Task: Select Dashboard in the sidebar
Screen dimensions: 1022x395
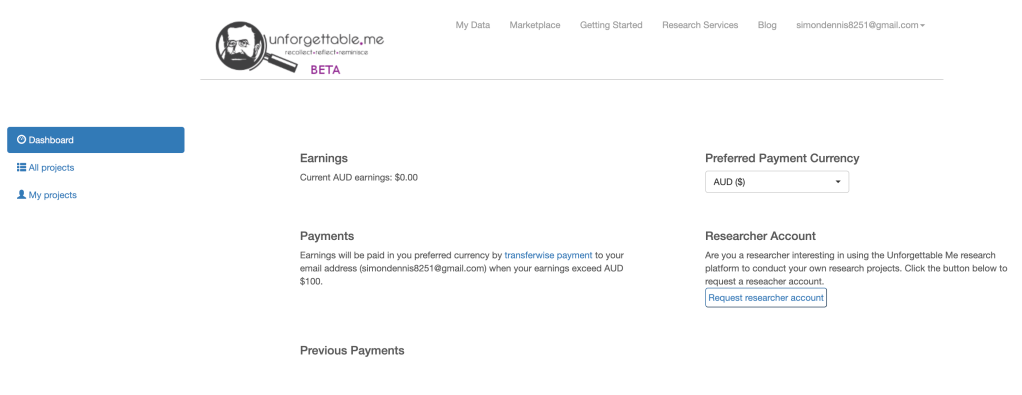Action: 96,140
